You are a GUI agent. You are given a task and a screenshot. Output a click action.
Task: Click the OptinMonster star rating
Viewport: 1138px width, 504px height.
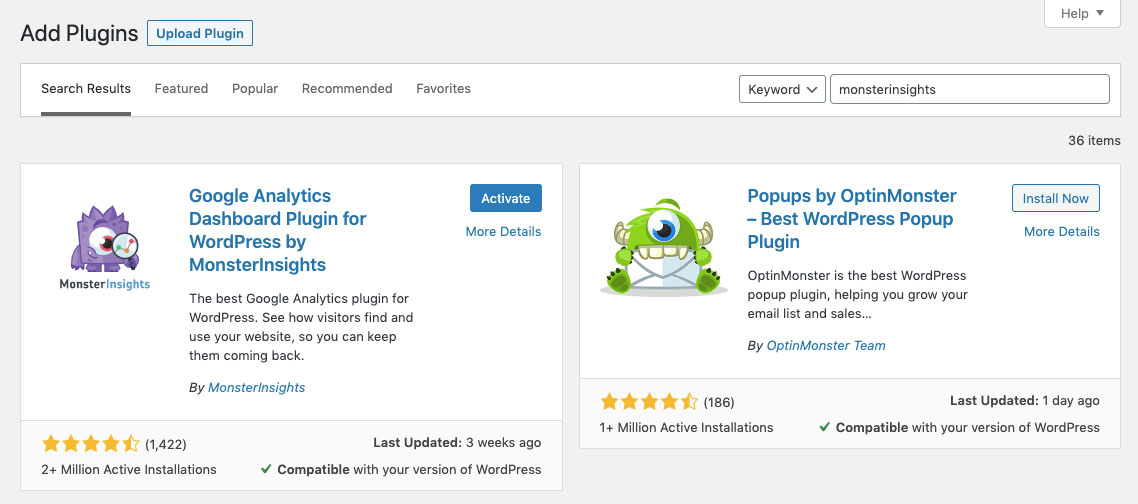(649, 402)
